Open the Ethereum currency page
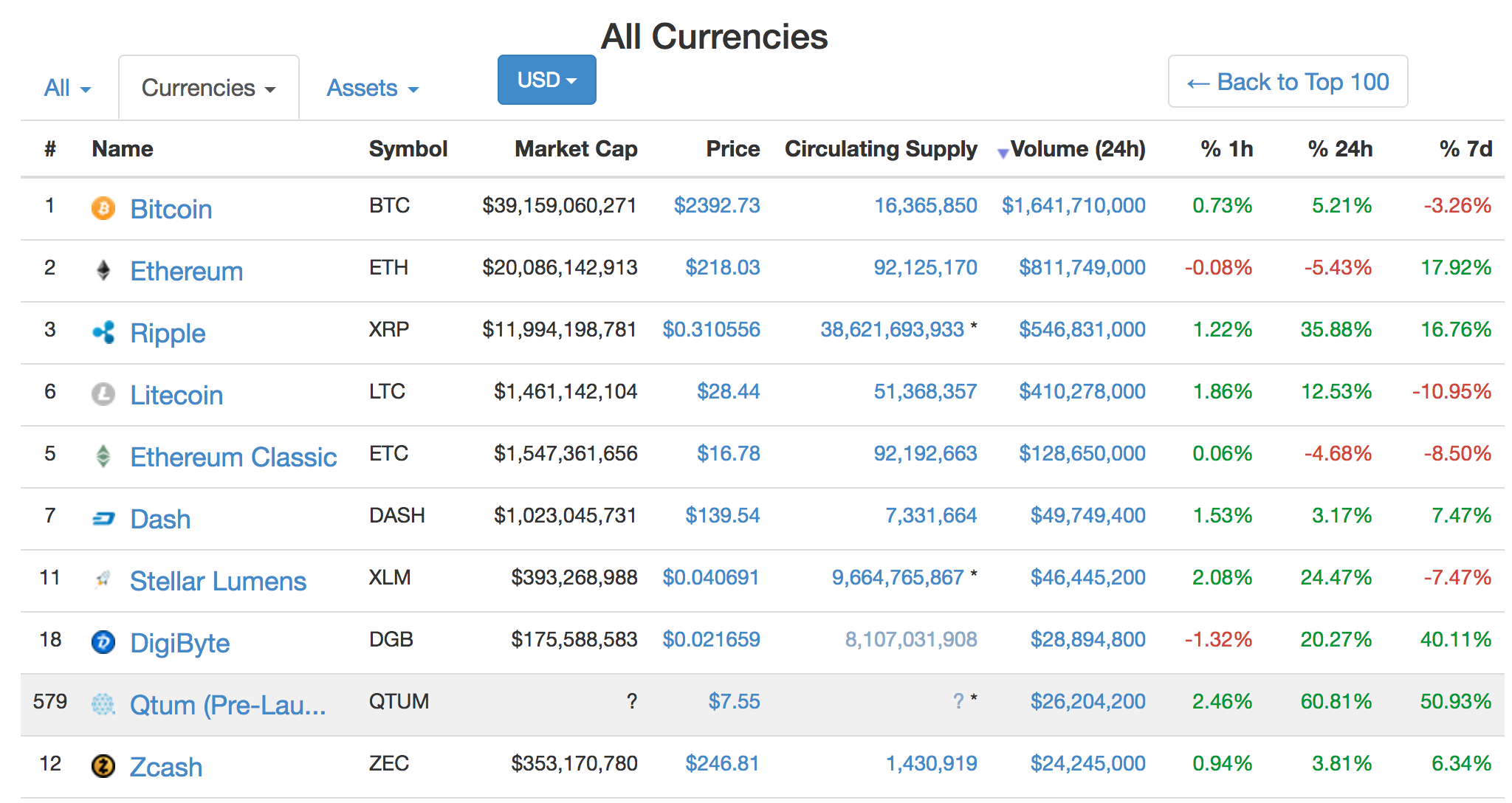The width and height of the screenshot is (1512, 803). pos(187,271)
